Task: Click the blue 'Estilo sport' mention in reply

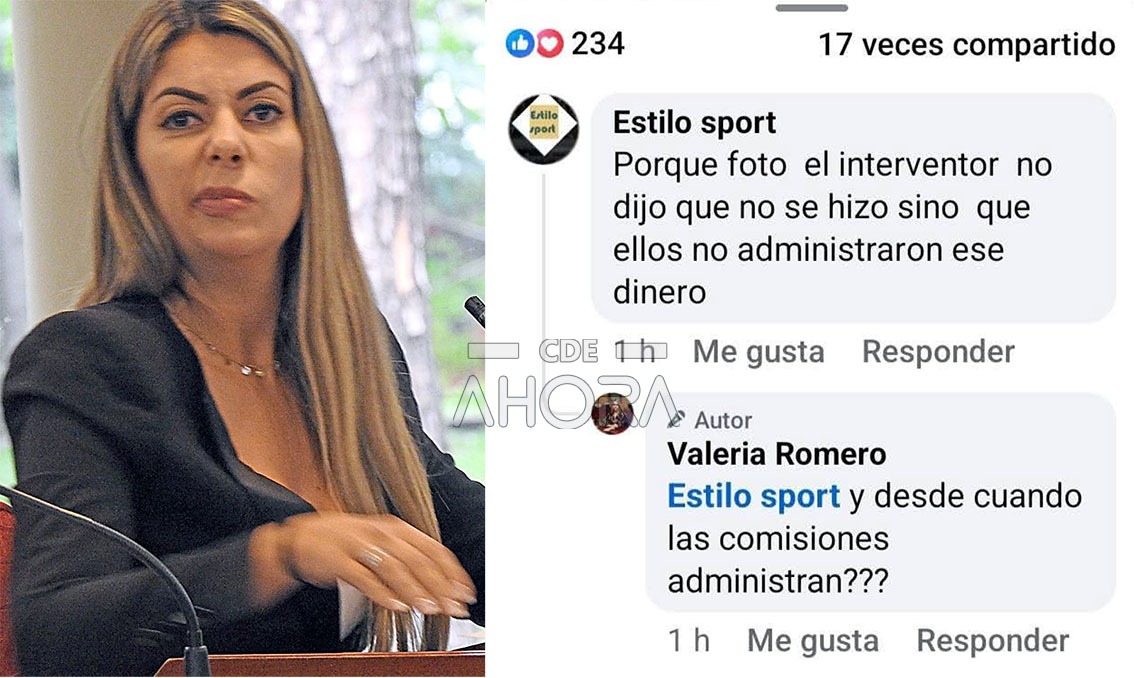Action: pyautogui.click(x=754, y=496)
